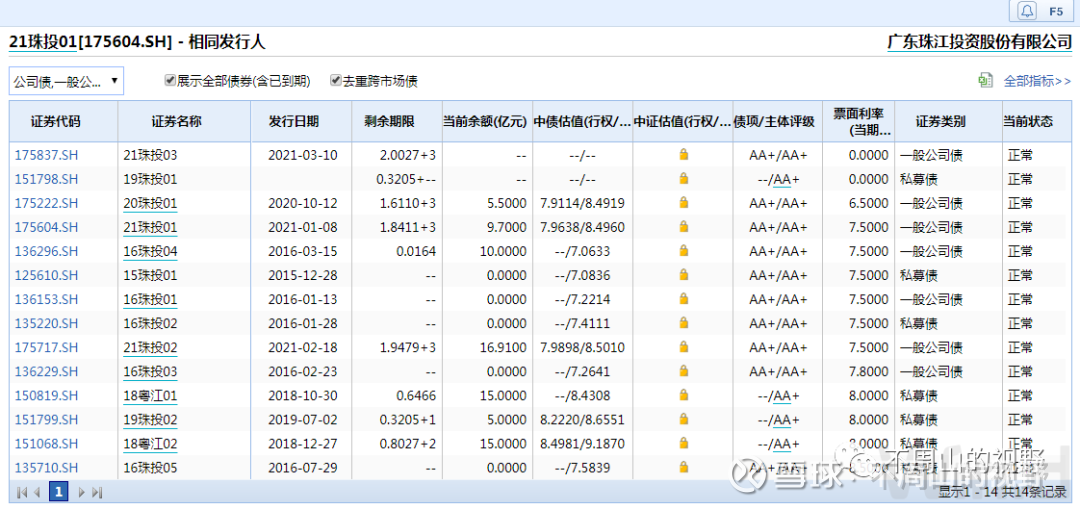Viewport: 1080px width, 509px height.
Task: Click lock icon in 20珠投01 row
Action: tap(683, 202)
